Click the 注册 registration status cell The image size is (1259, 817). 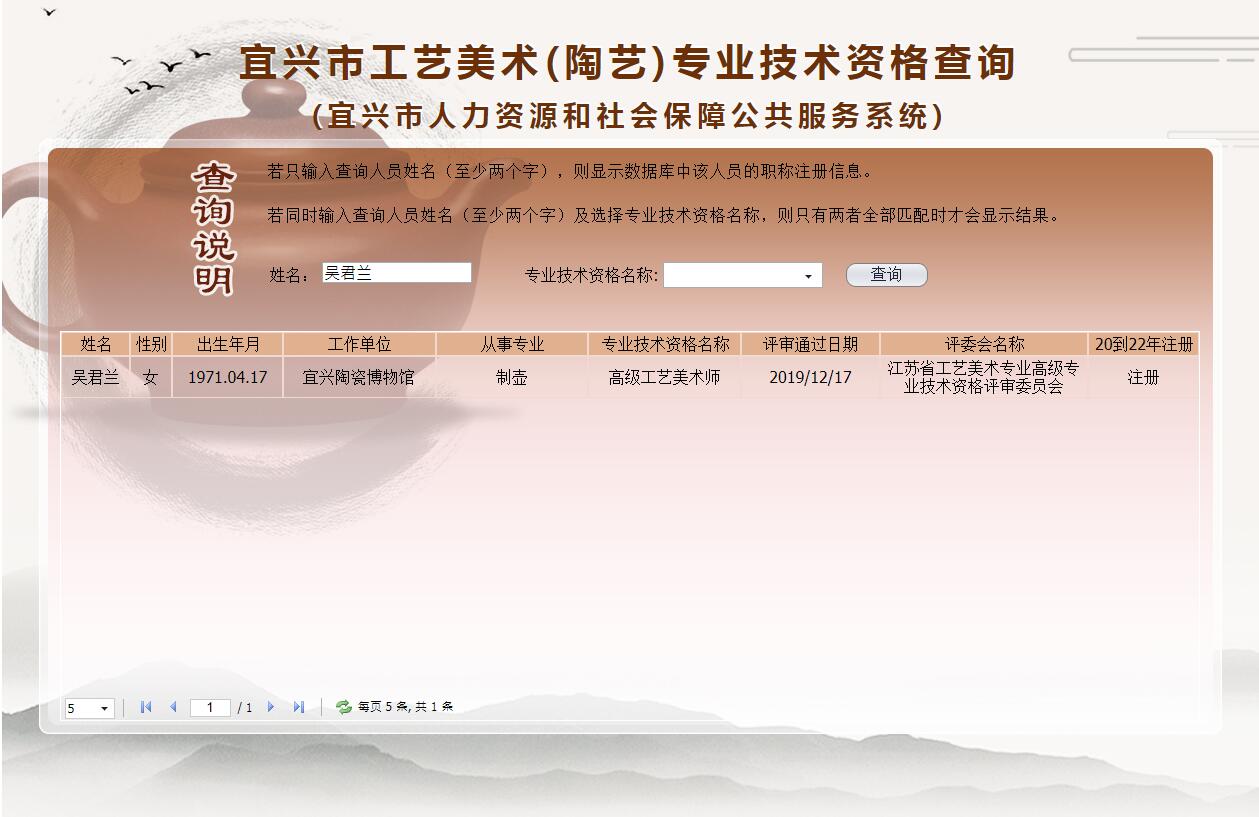[1144, 377]
